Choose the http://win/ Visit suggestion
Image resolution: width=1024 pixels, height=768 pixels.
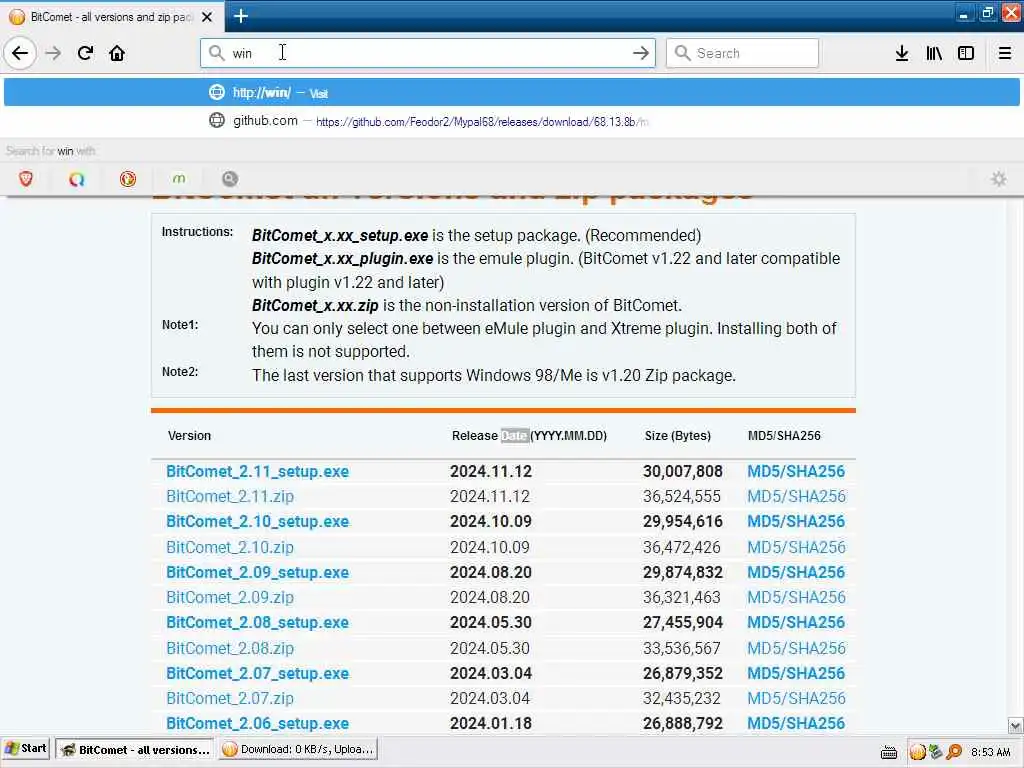[x=511, y=92]
